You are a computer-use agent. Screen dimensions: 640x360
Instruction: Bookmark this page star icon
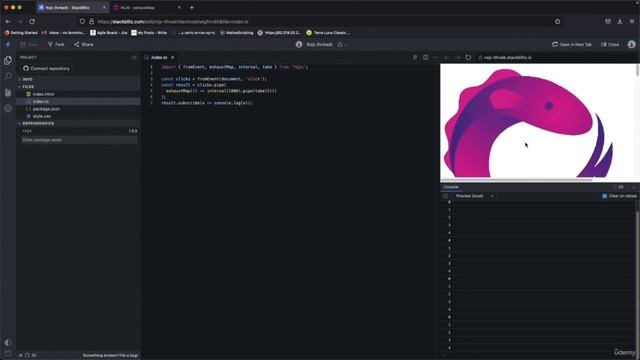click(558, 21)
